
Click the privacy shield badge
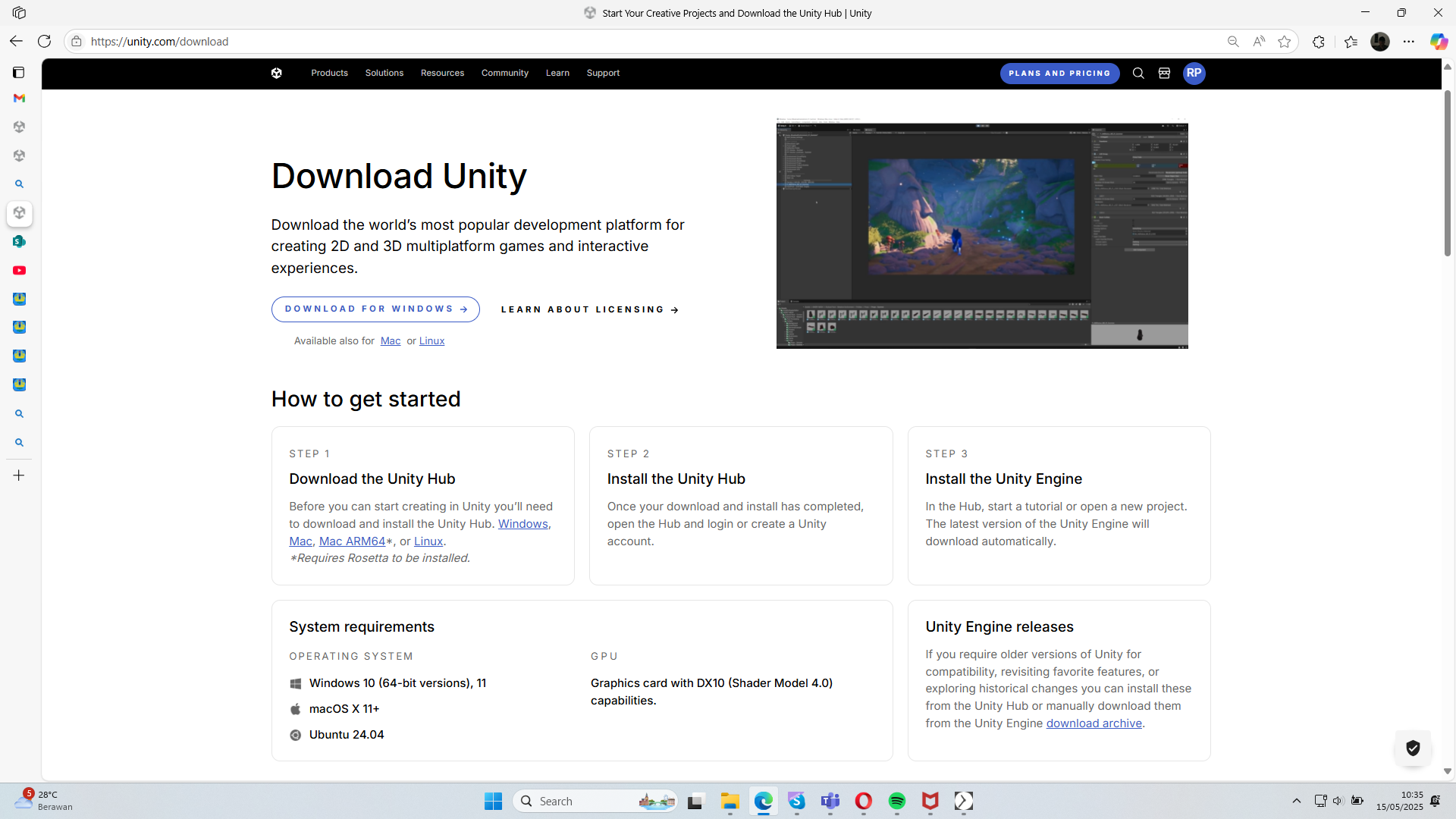pyautogui.click(x=1413, y=748)
